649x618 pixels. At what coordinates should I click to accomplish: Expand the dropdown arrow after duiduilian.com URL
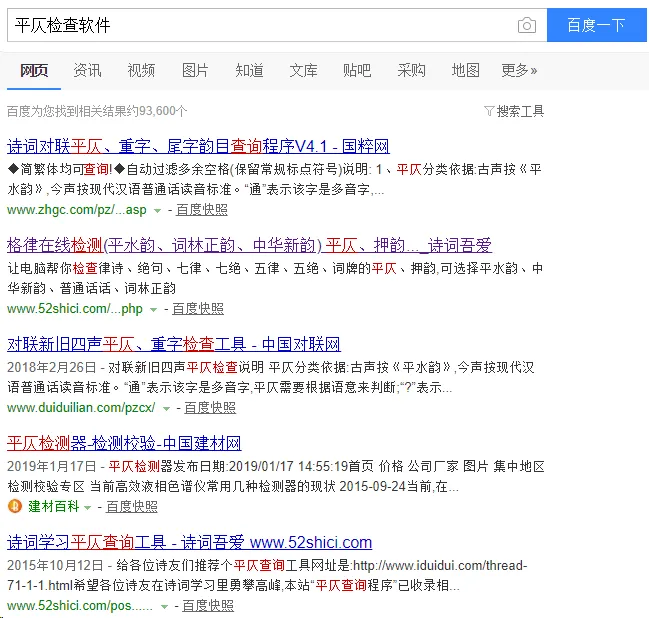166,409
